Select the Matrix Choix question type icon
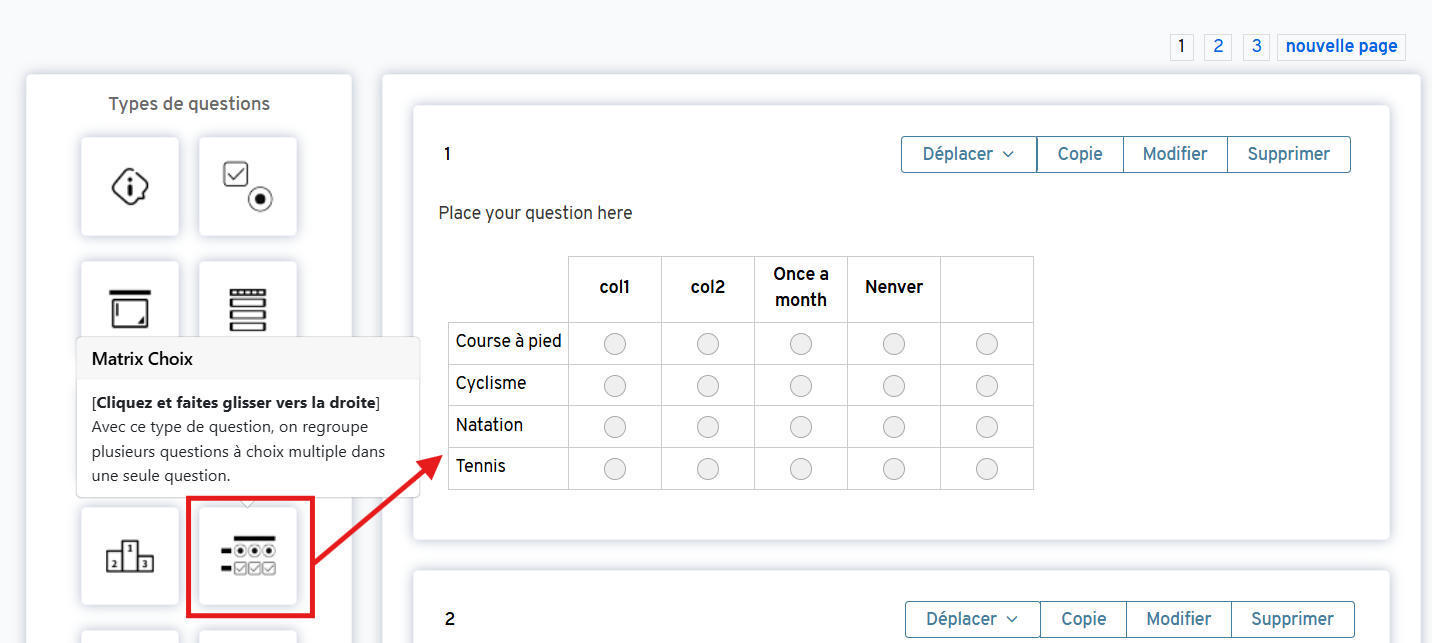 pos(248,556)
